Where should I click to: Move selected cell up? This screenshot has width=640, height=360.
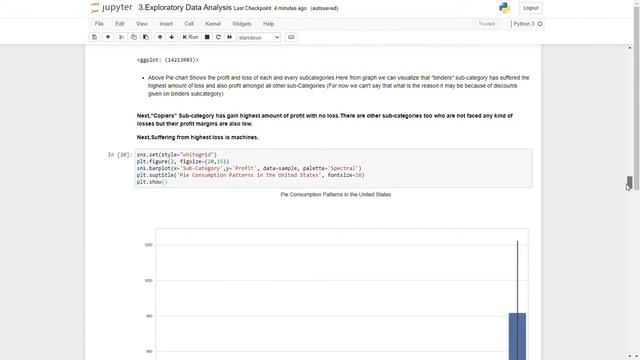tap(160, 37)
